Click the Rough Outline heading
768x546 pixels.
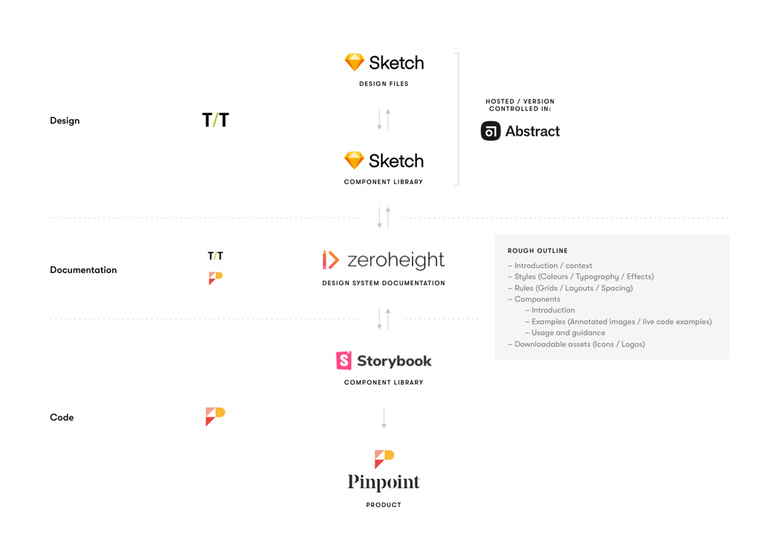pos(537,251)
